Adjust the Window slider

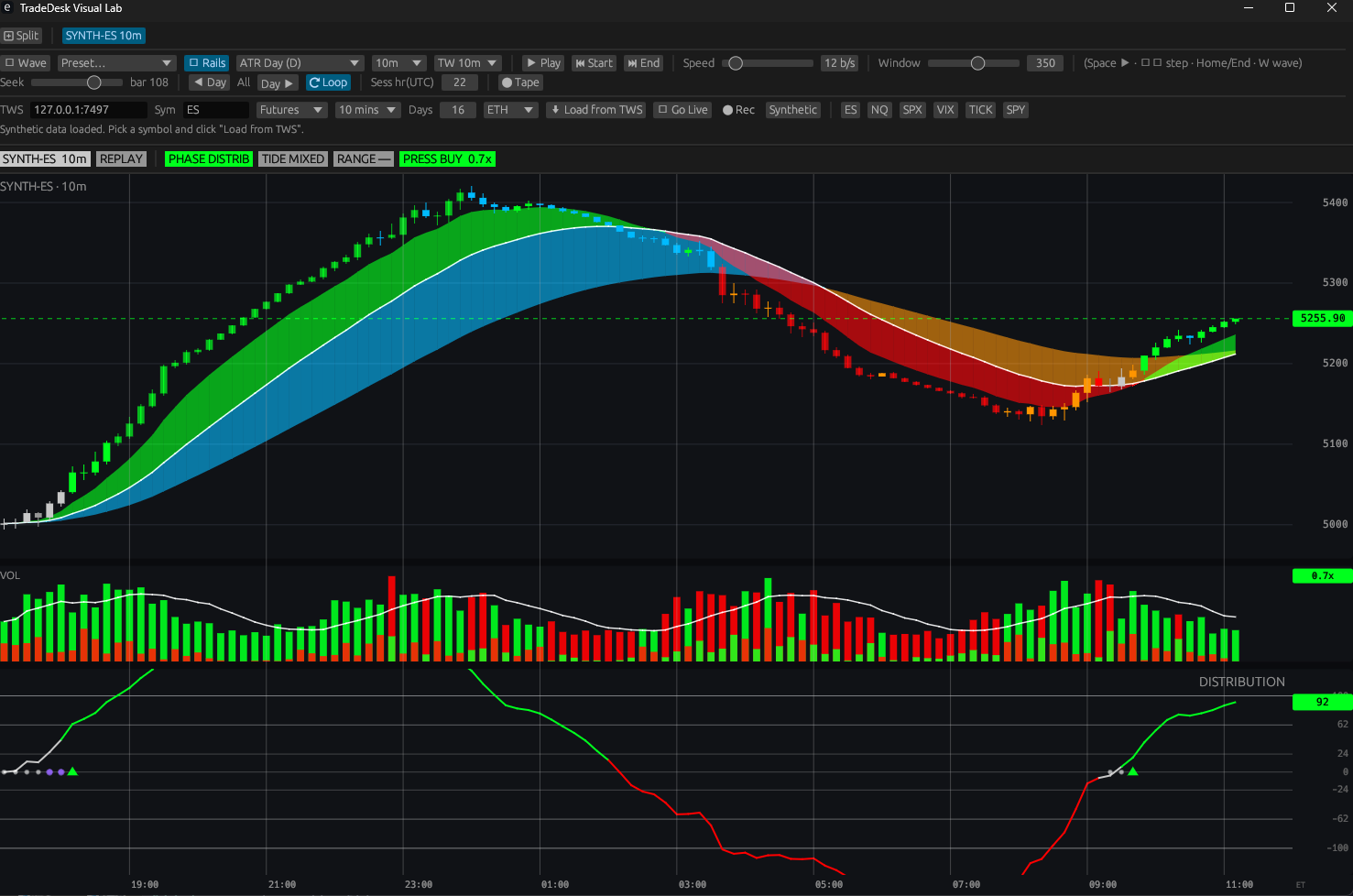click(x=973, y=63)
